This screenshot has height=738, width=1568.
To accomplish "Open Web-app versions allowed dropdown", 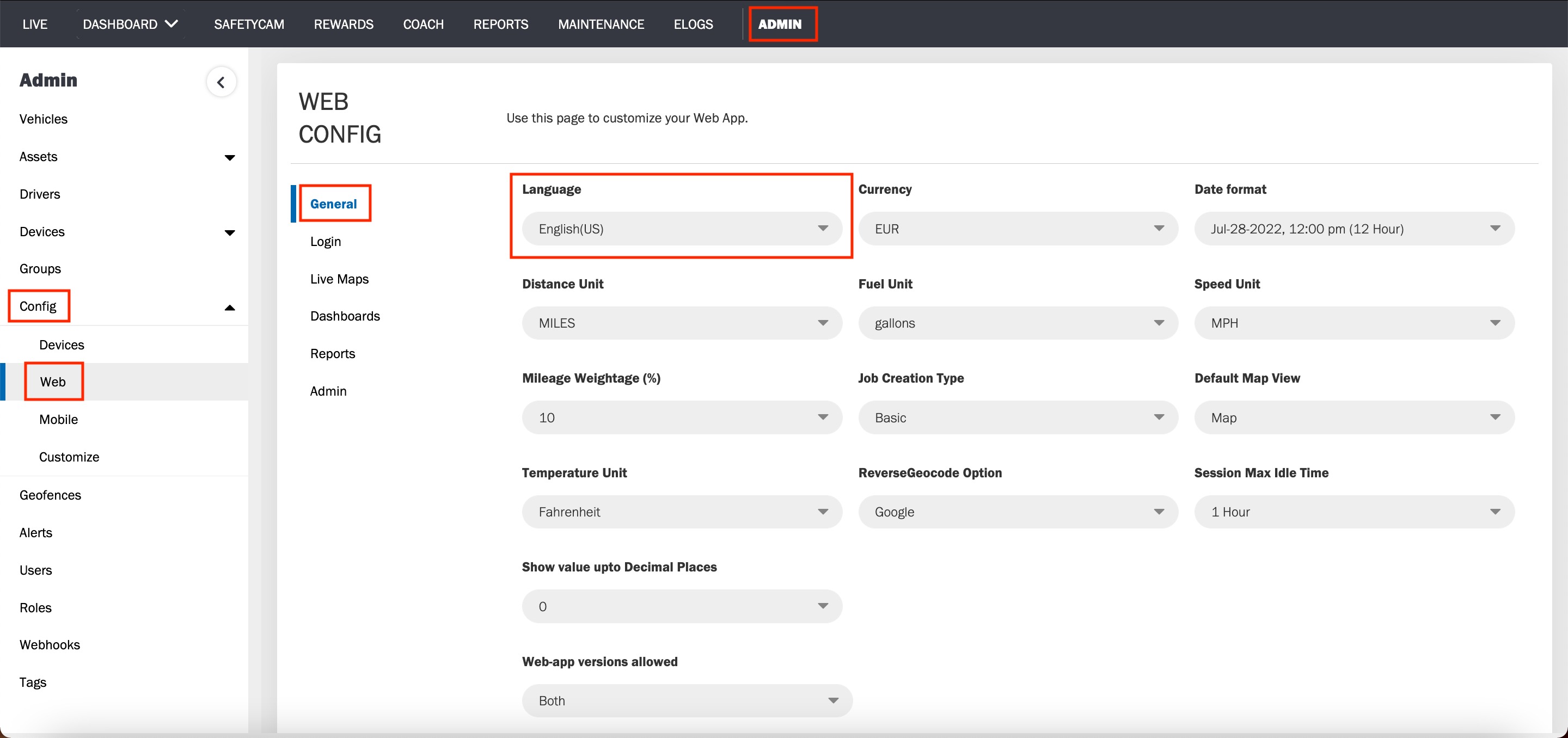I will [687, 701].
